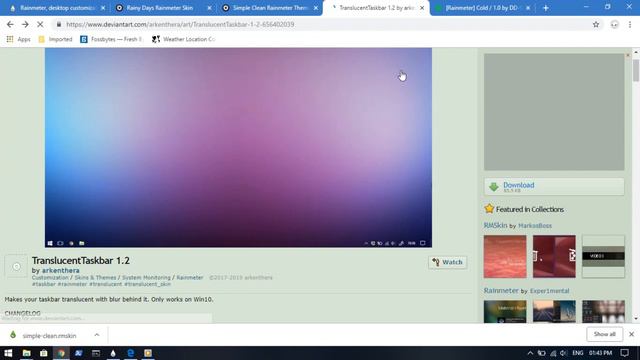
Task: Open the Imported bookmarks folder
Action: (x=56, y=39)
